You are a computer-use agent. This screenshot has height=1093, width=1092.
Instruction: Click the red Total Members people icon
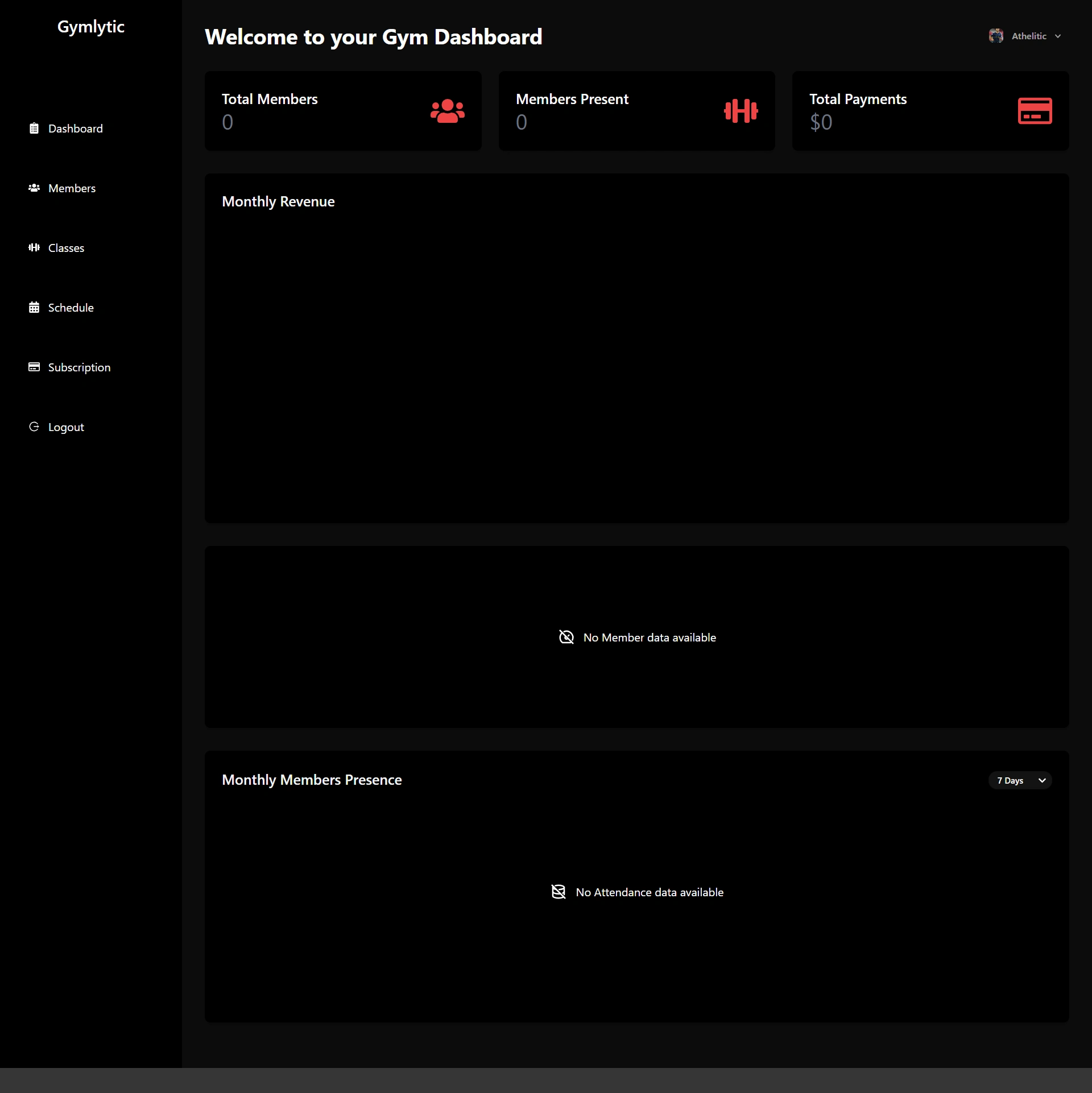coord(447,111)
